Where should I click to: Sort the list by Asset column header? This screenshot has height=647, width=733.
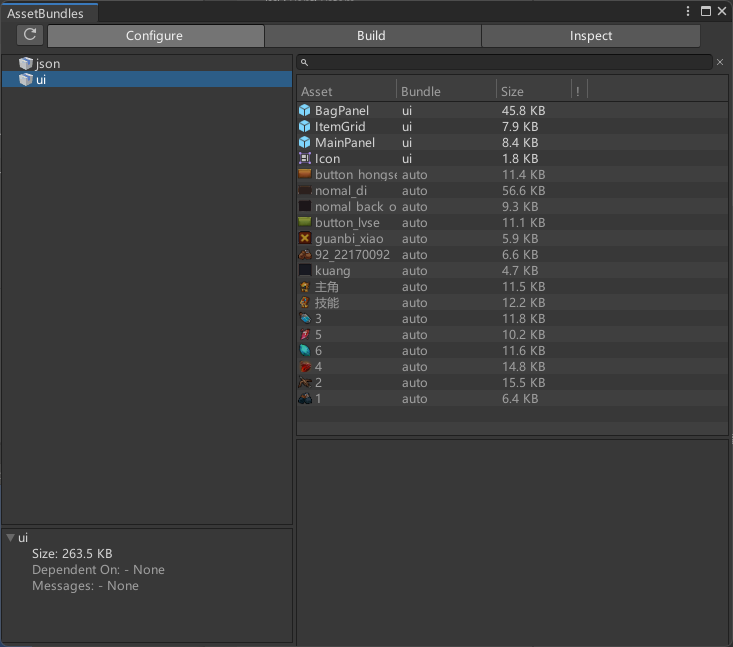point(346,91)
